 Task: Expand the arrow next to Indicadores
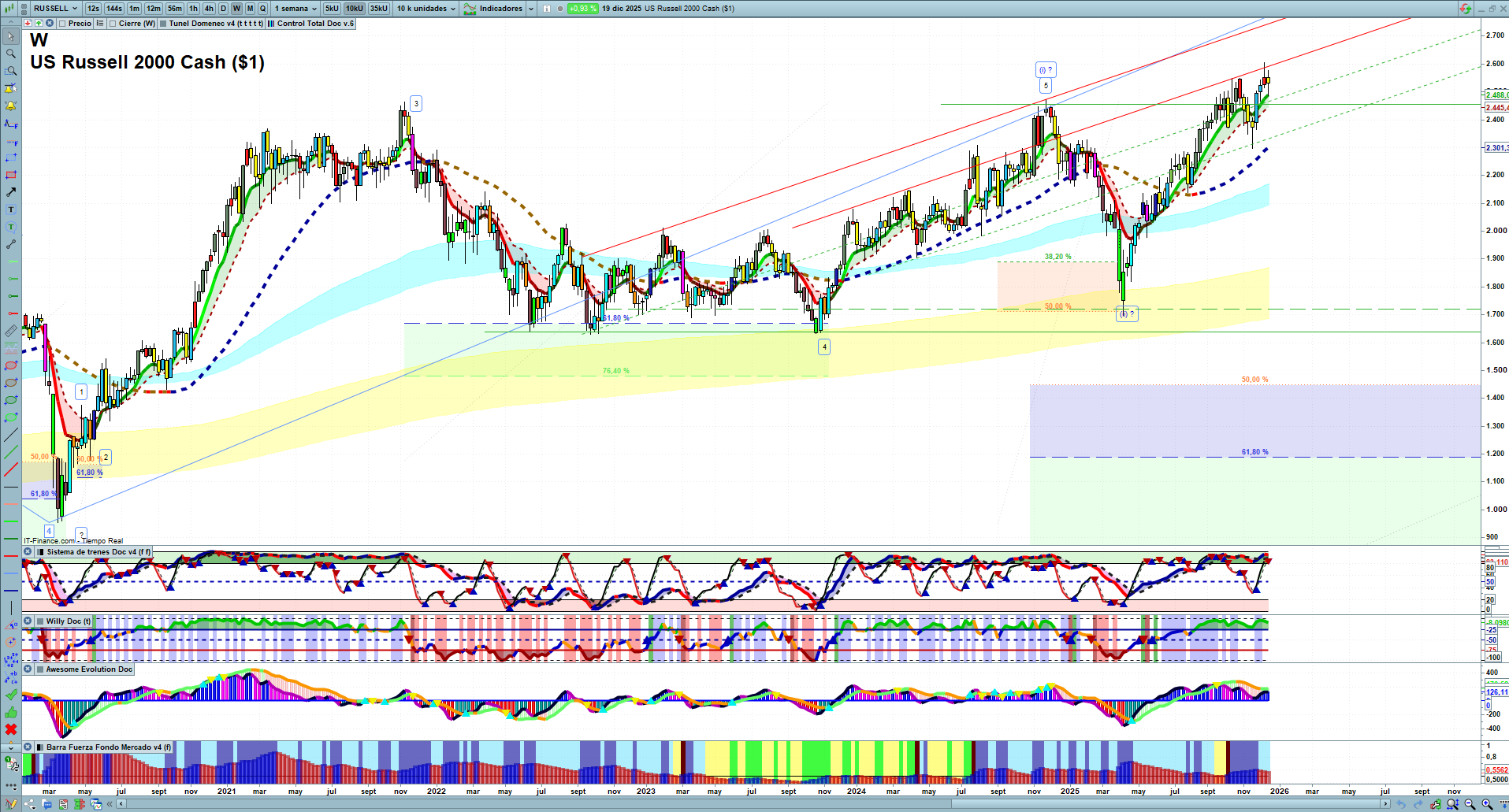(531, 9)
